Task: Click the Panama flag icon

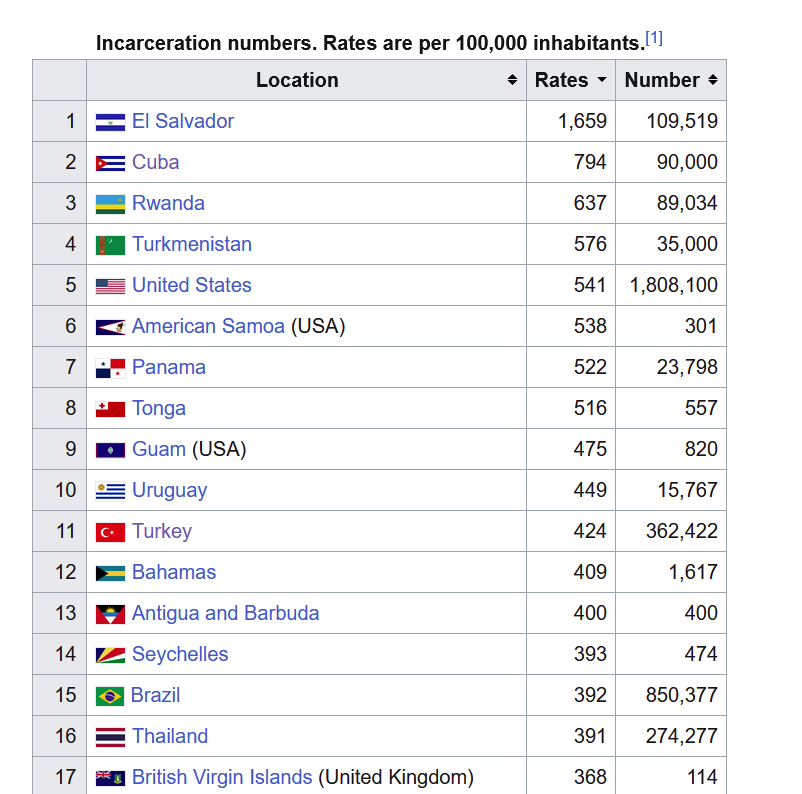Action: 110,368
